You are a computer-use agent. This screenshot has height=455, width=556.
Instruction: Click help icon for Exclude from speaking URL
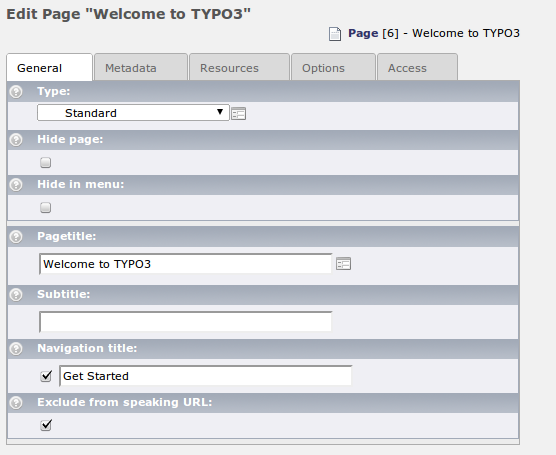(x=16, y=403)
